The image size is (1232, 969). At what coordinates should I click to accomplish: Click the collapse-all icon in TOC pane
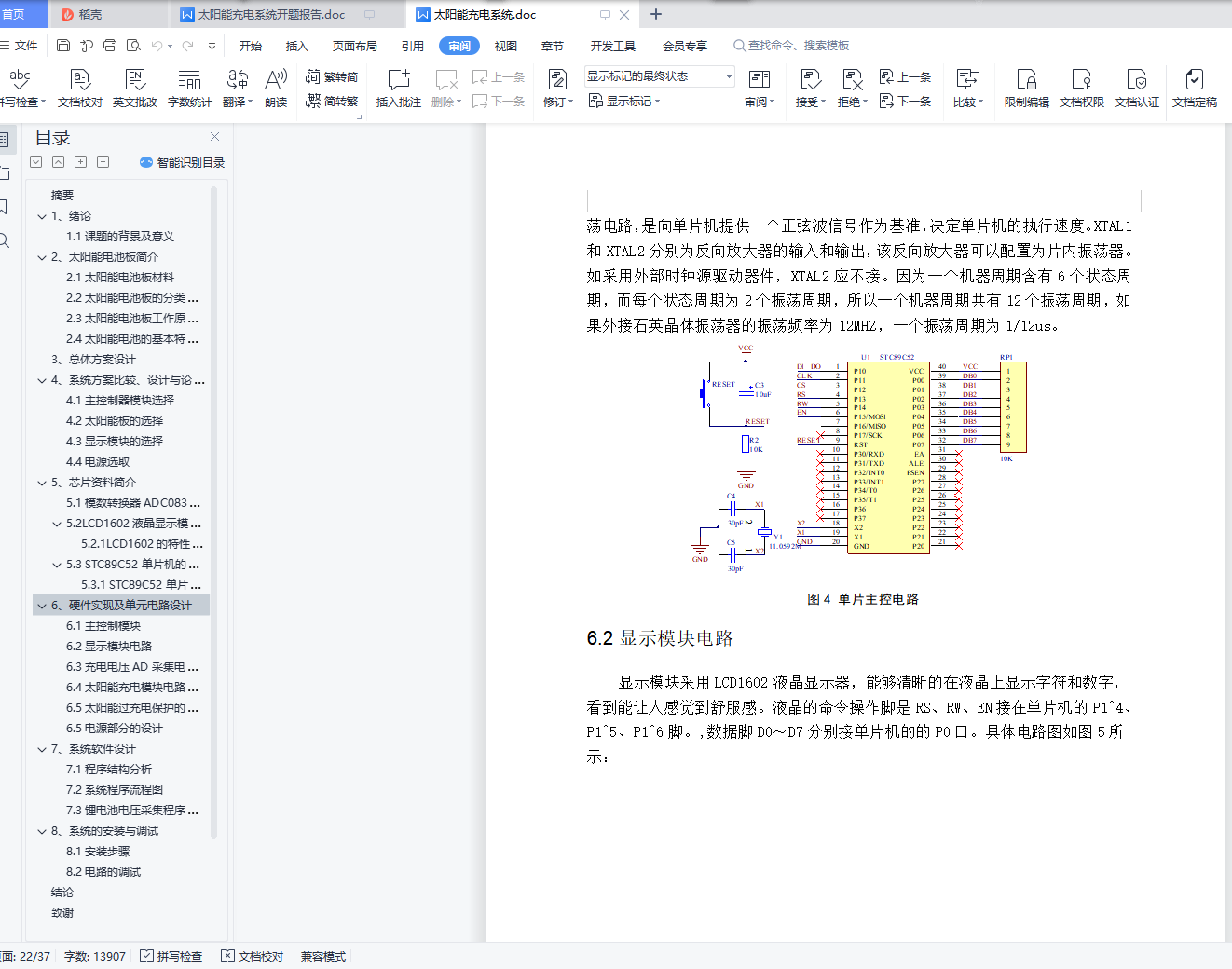58,162
